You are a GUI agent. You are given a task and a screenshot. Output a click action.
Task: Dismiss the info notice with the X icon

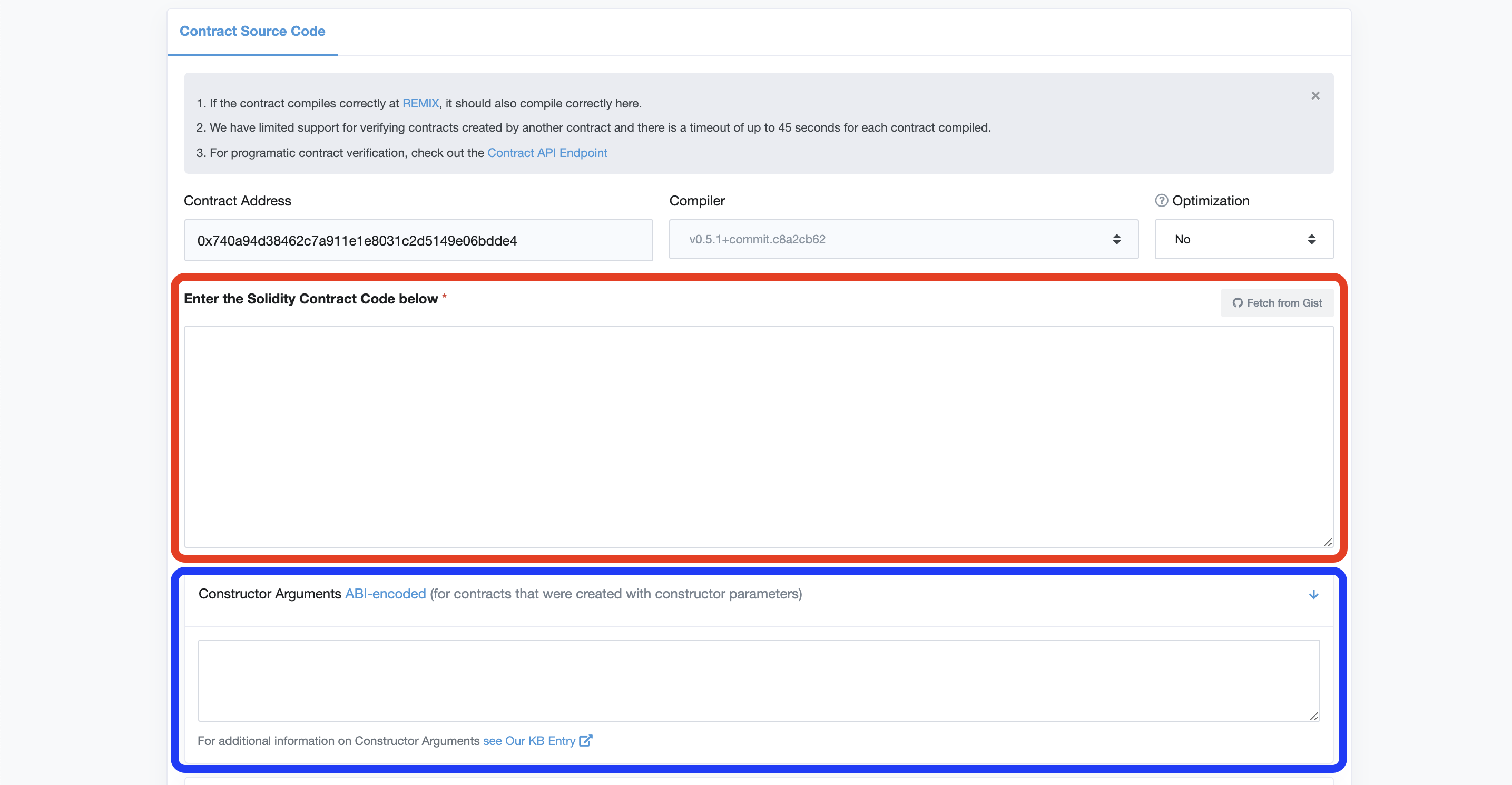pos(1315,96)
